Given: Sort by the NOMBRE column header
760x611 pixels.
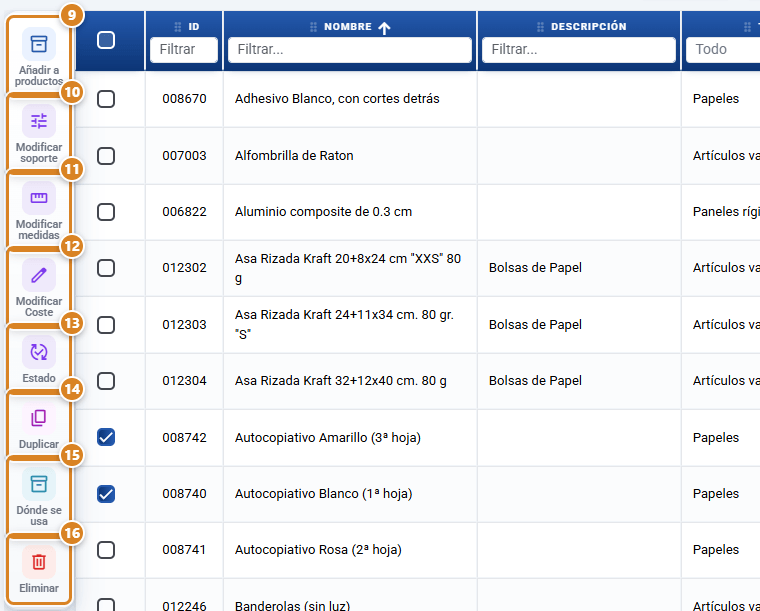Looking at the screenshot, I should [x=348, y=27].
